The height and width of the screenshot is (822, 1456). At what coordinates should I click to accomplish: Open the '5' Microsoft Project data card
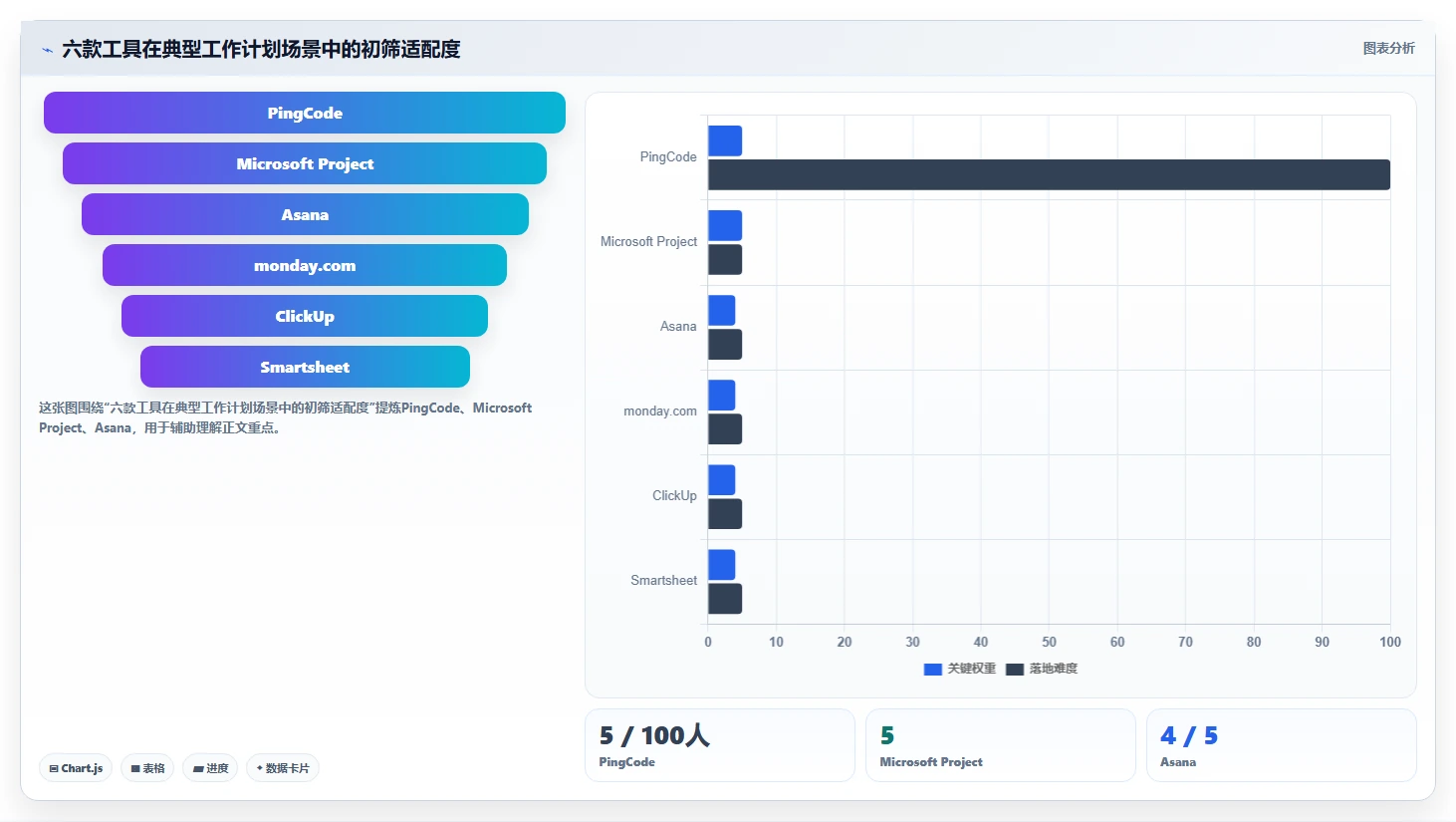point(1000,745)
